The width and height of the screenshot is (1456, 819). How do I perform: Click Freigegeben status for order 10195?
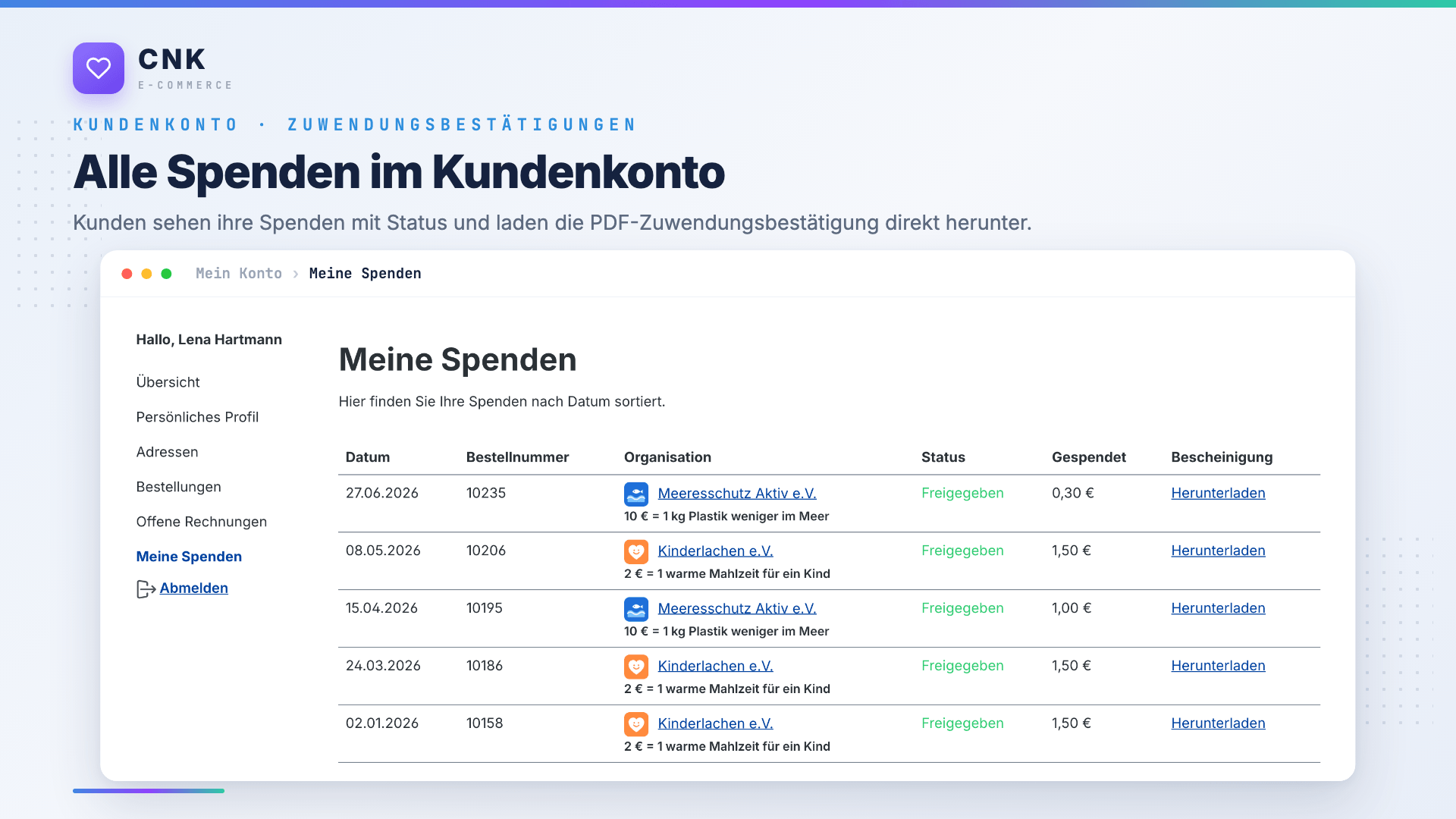[x=962, y=609]
